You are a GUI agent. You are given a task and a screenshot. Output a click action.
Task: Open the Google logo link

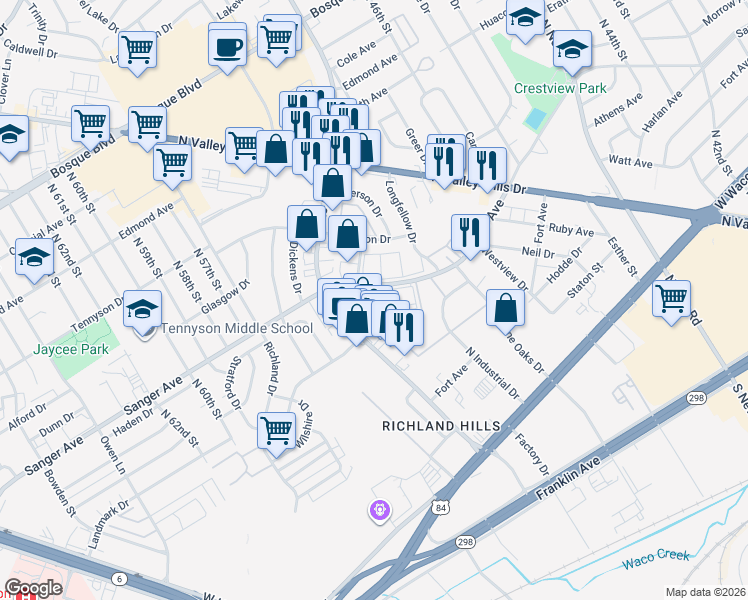(x=33, y=588)
